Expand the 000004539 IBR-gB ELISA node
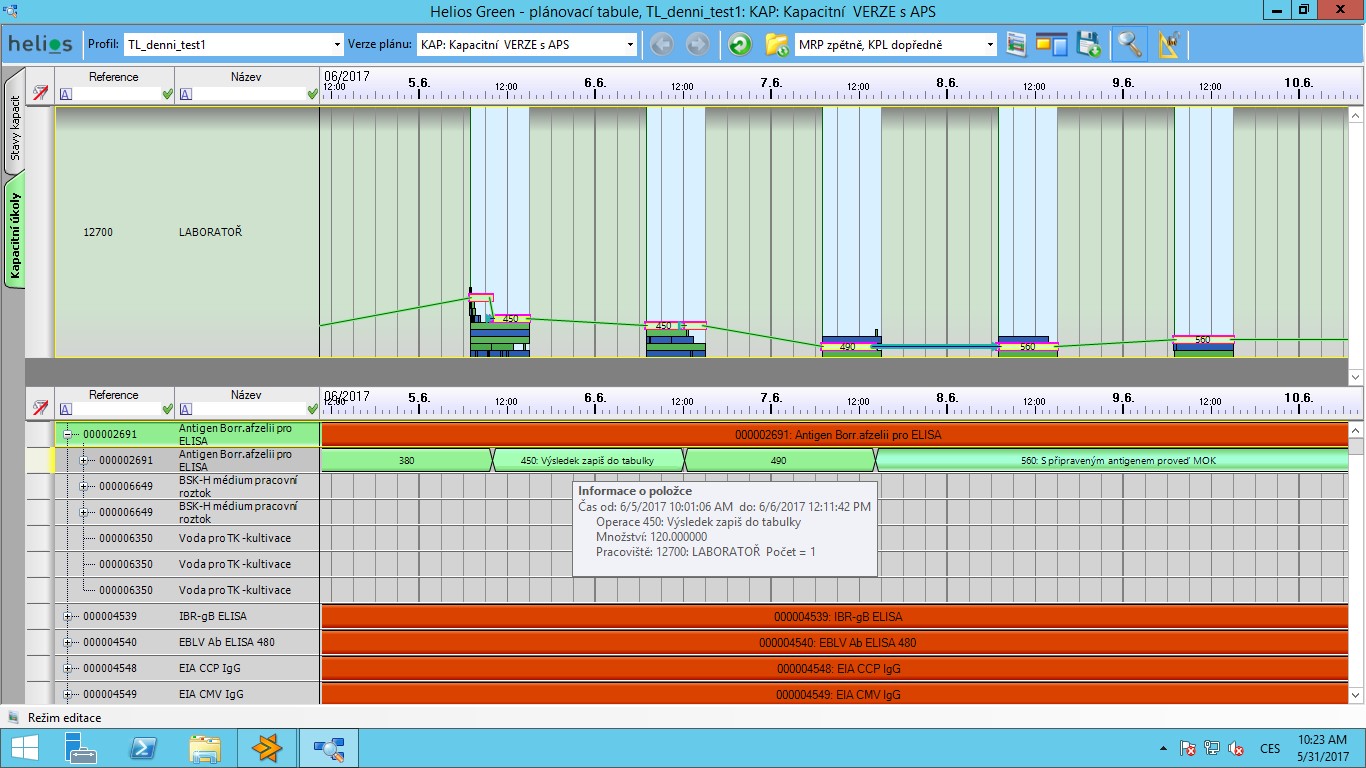 click(x=68, y=616)
